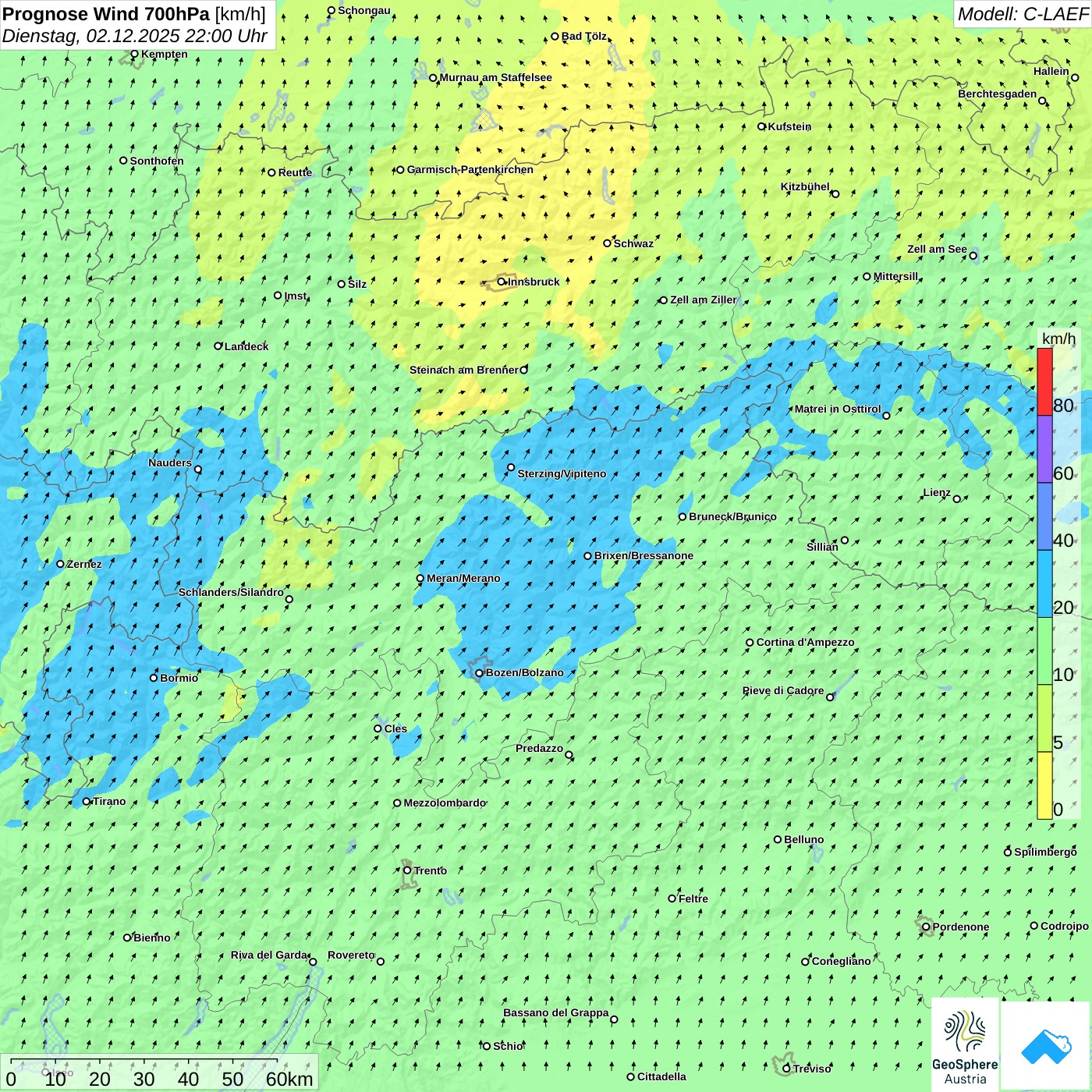
Task: Click the Lienz location marker circle
Action: (957, 498)
